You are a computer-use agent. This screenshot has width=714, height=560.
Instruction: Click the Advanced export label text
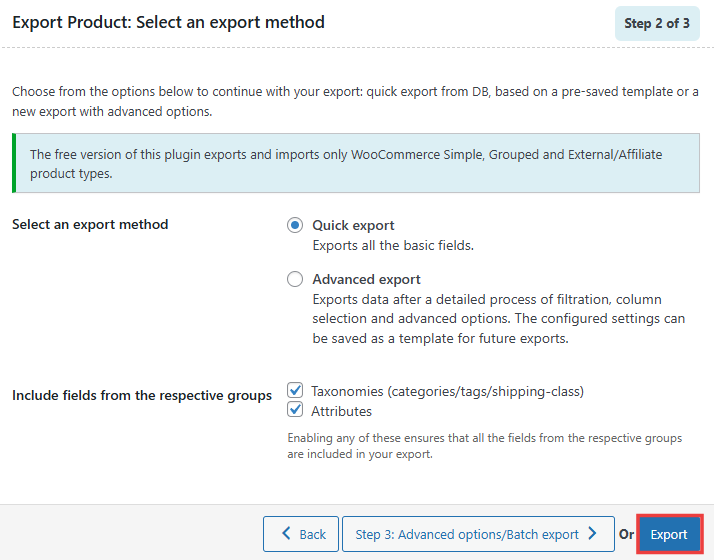pos(366,280)
